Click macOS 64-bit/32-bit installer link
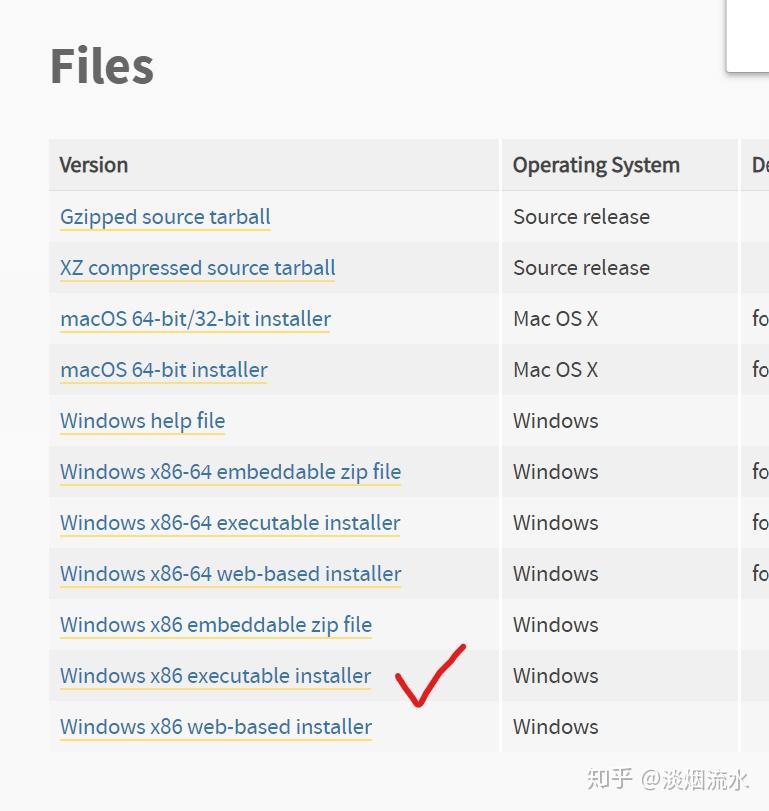This screenshot has width=769, height=811. [x=195, y=319]
